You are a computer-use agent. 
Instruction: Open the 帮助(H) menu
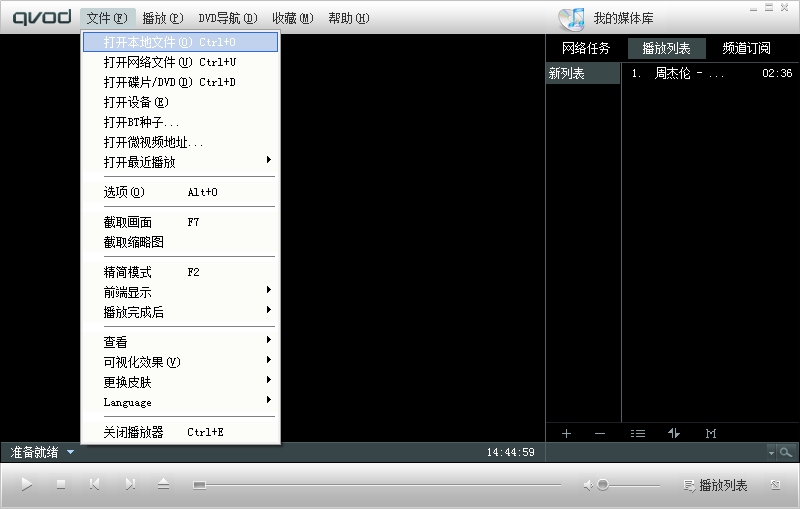click(x=348, y=18)
